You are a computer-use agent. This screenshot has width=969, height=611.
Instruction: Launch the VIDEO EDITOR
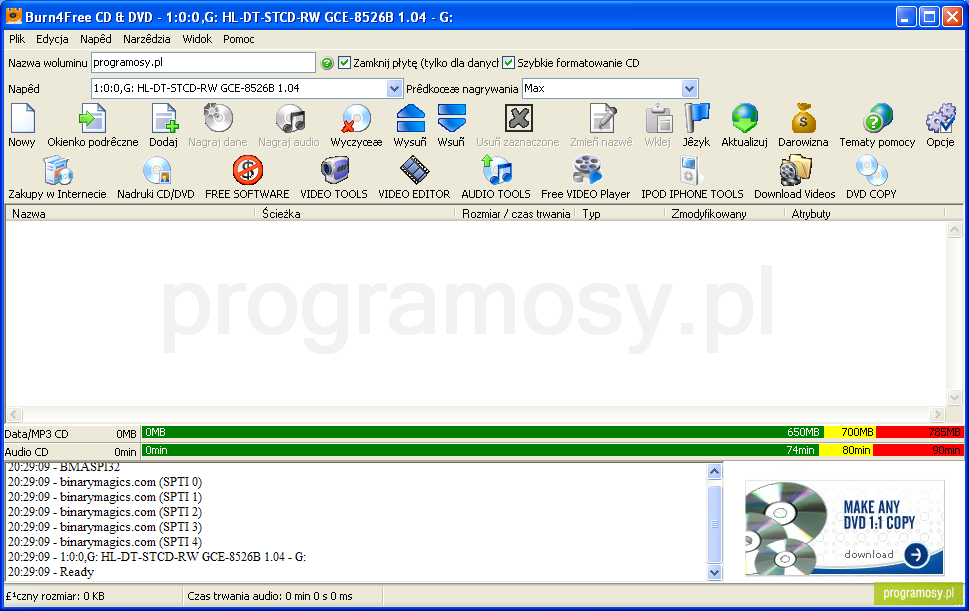coord(415,178)
